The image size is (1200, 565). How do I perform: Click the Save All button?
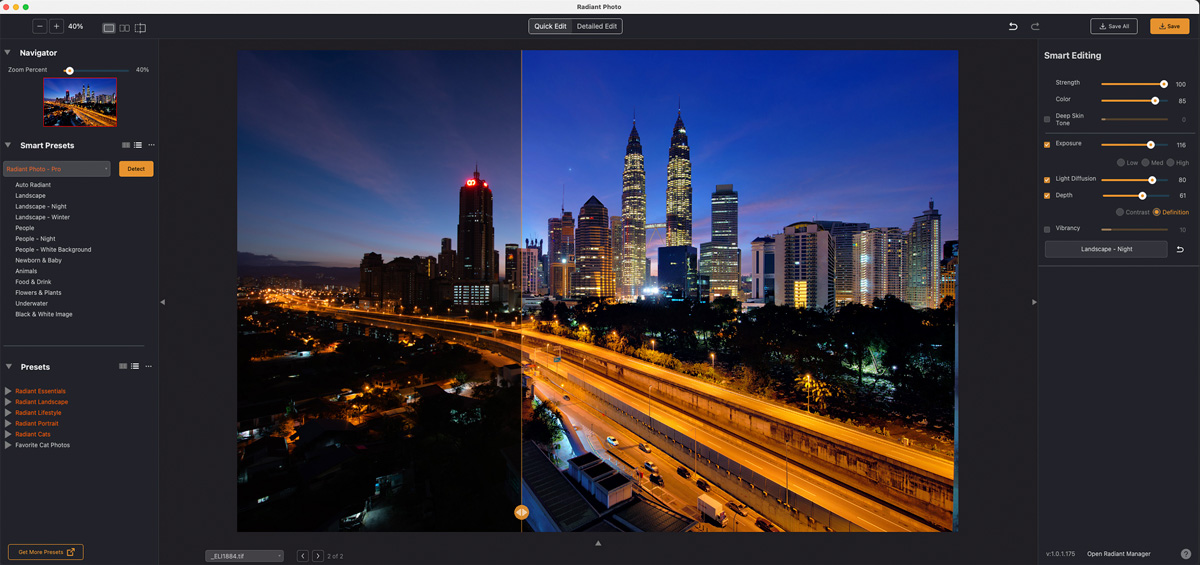(x=1113, y=27)
